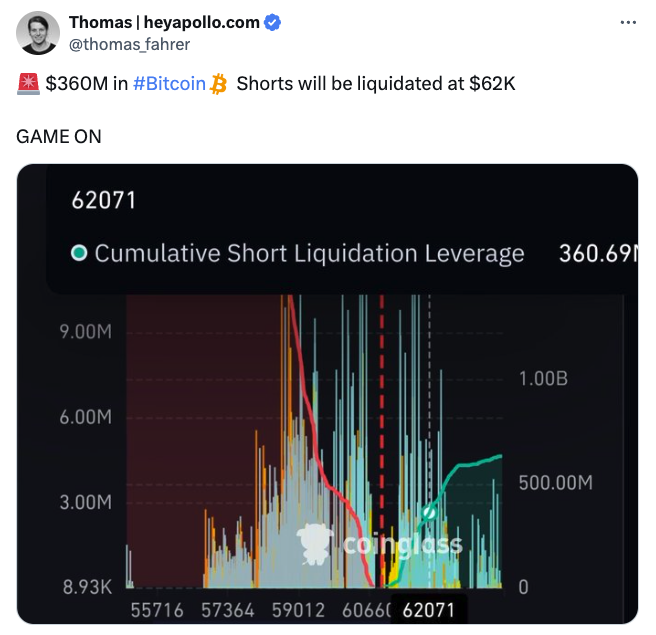Viewport: 656px width, 635px height.
Task: Open the #Bitcoin hashtag link
Action: (x=169, y=84)
